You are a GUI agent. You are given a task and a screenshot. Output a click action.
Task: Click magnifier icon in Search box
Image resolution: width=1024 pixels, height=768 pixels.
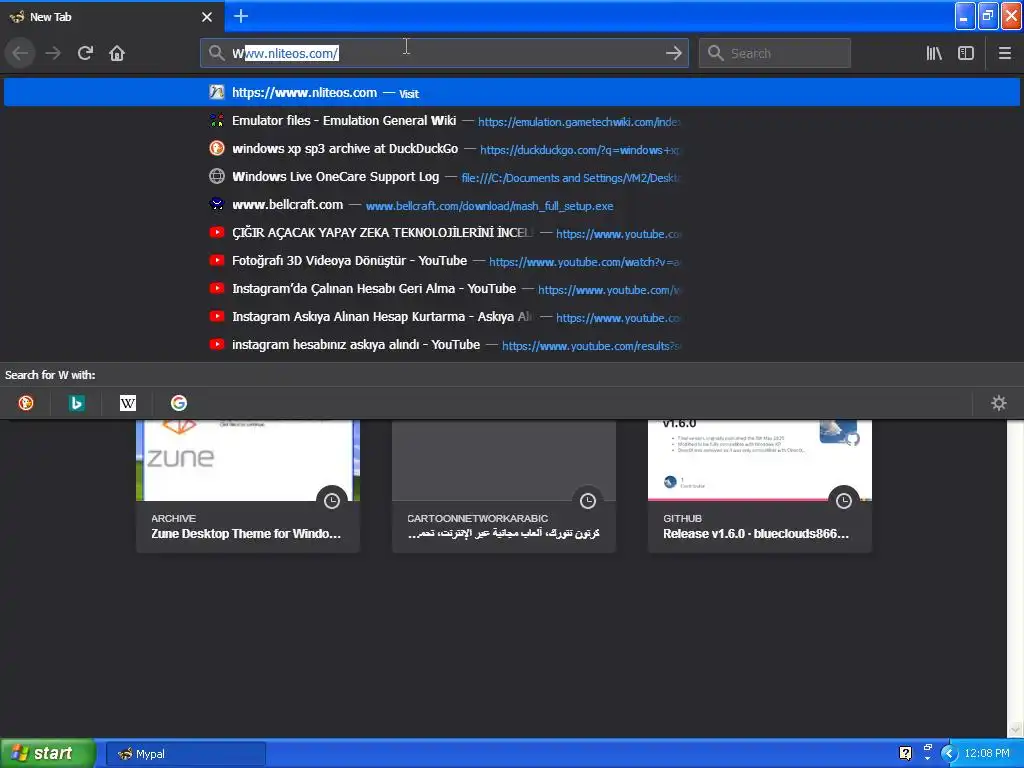pos(716,53)
